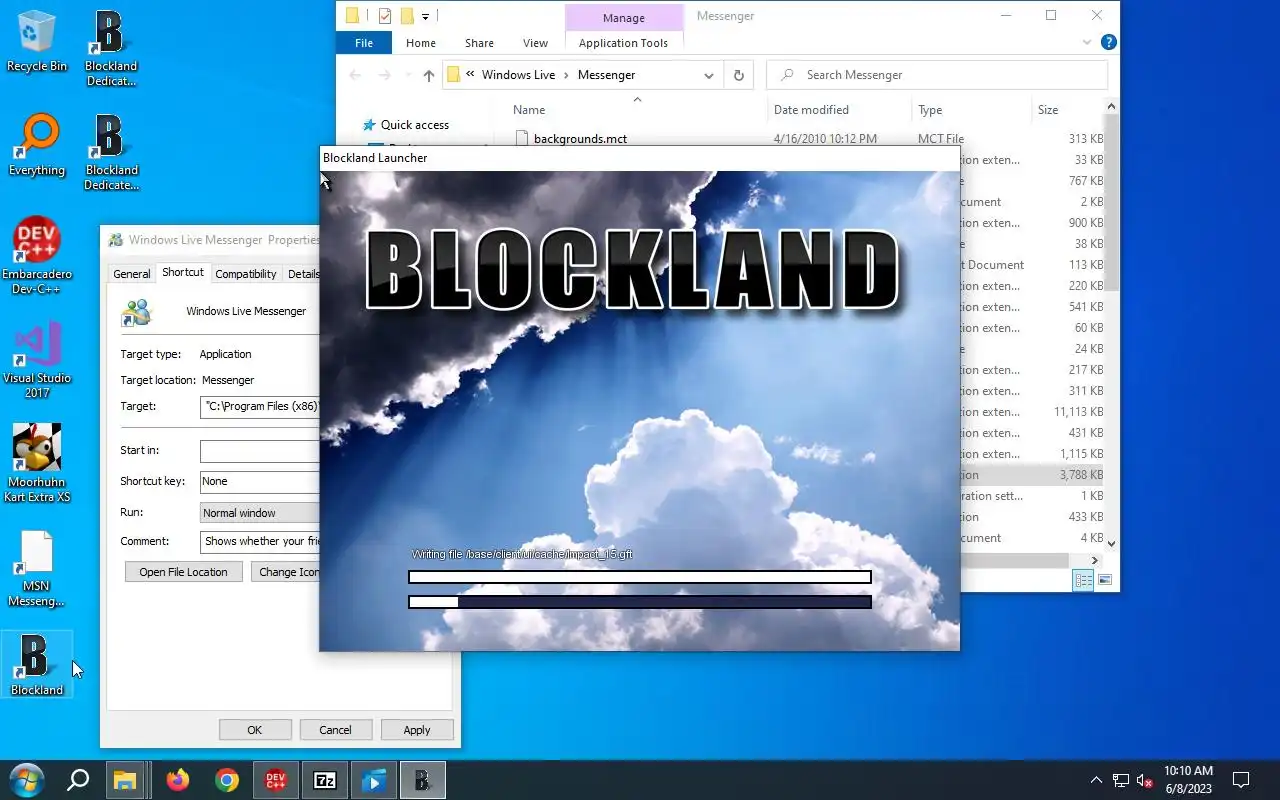Open the notification center icon
1280x800 pixels.
click(1241, 780)
